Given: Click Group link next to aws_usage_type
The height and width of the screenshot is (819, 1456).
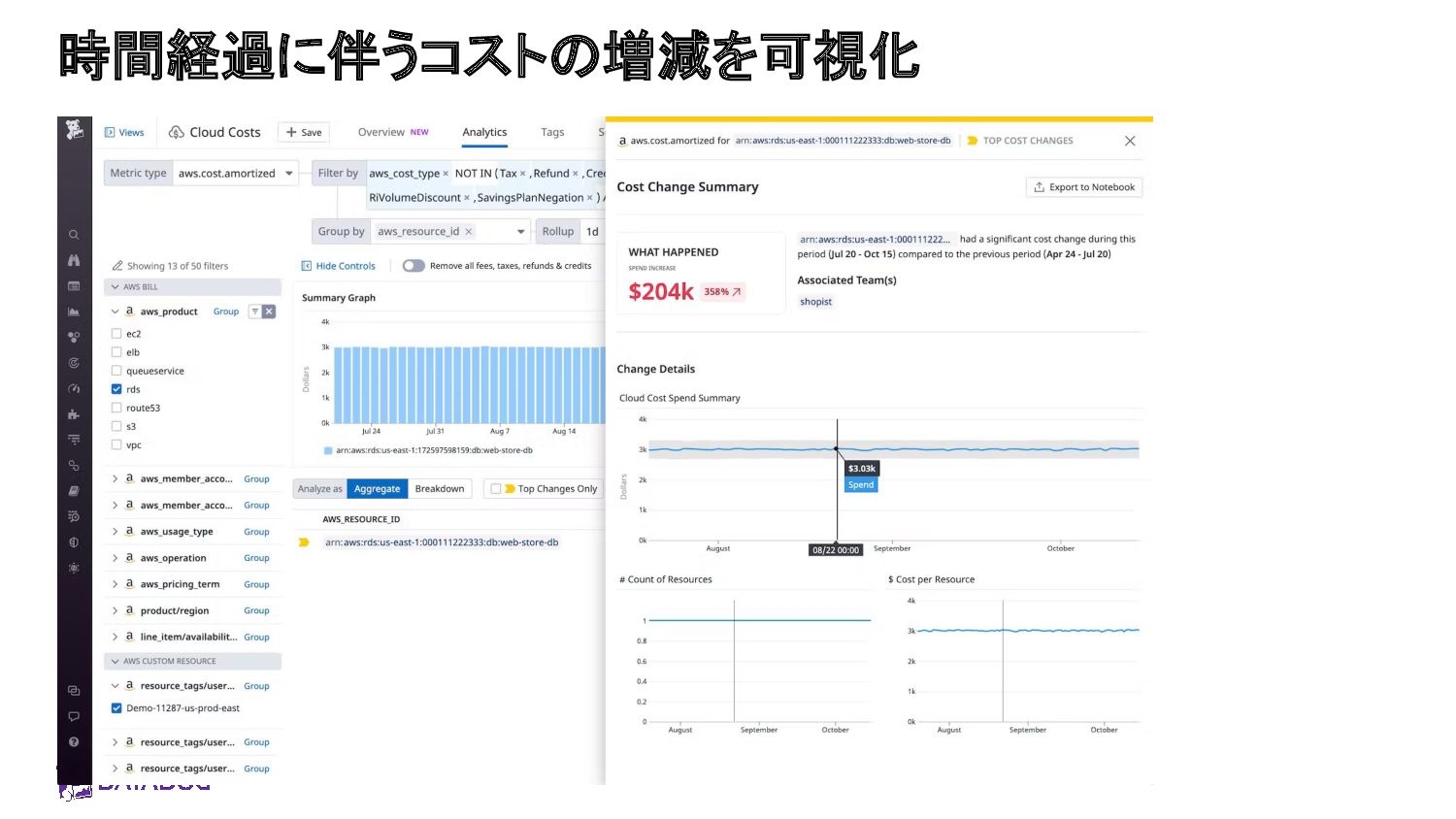Looking at the screenshot, I should coord(256,532).
